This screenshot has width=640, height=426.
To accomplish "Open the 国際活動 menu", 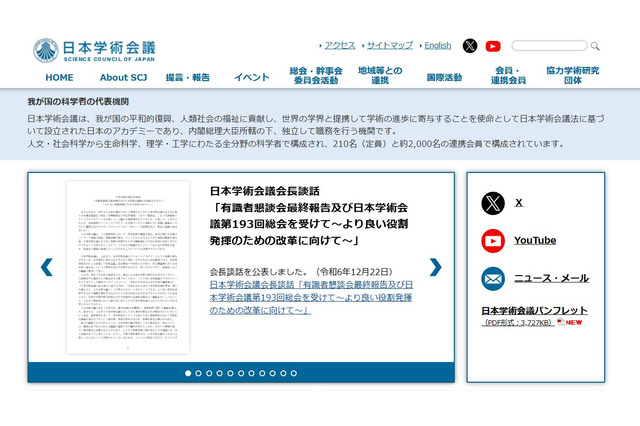I will [x=444, y=78].
